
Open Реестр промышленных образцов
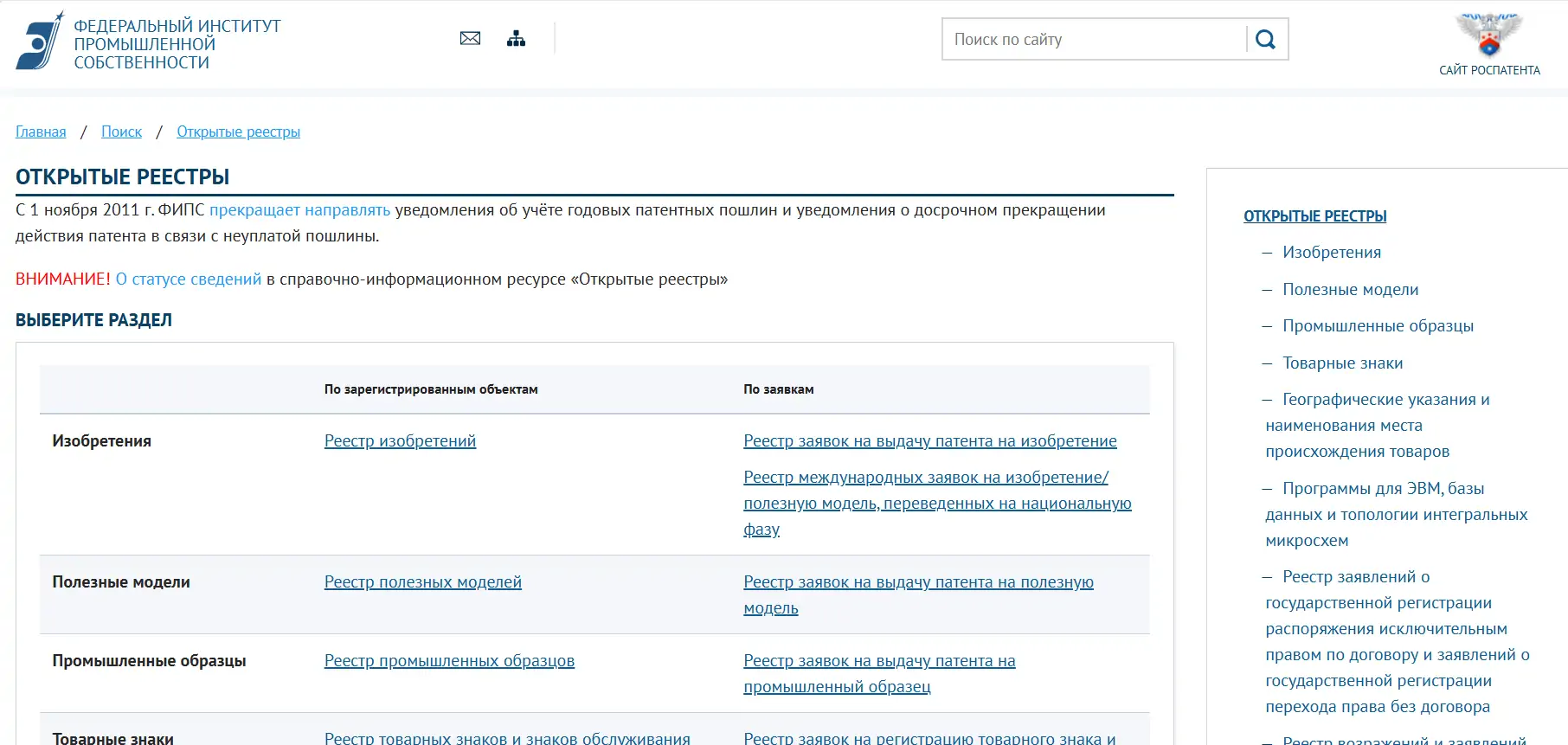click(449, 661)
